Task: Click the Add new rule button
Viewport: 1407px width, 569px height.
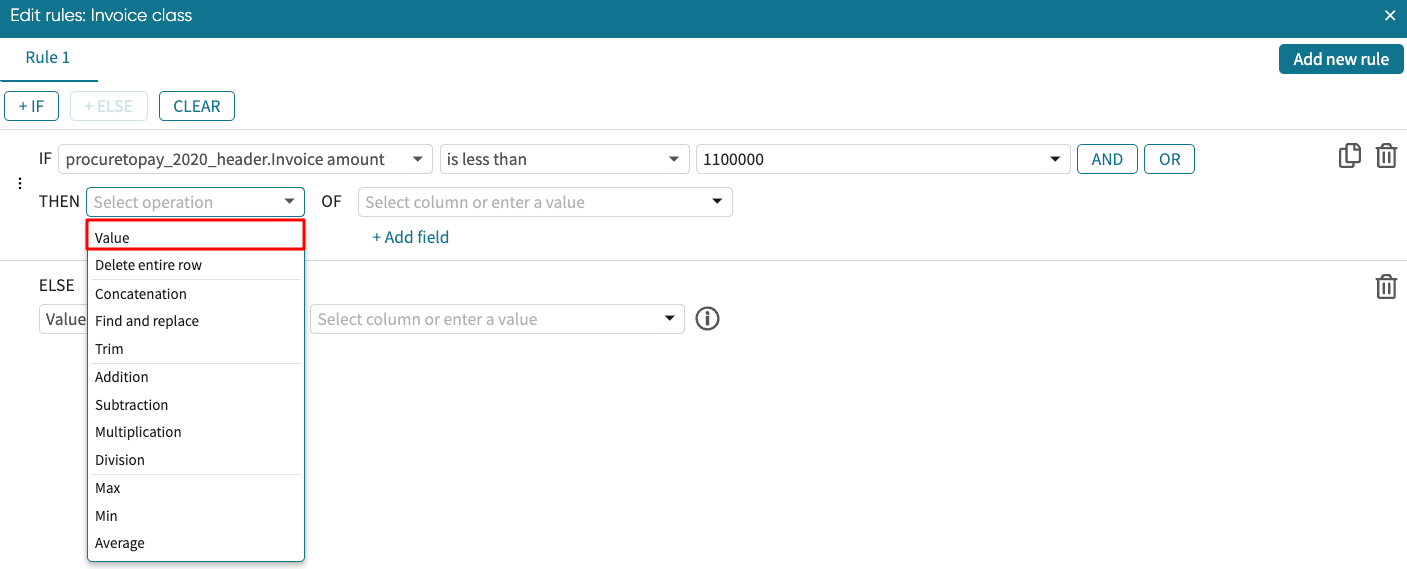Action: (1340, 59)
